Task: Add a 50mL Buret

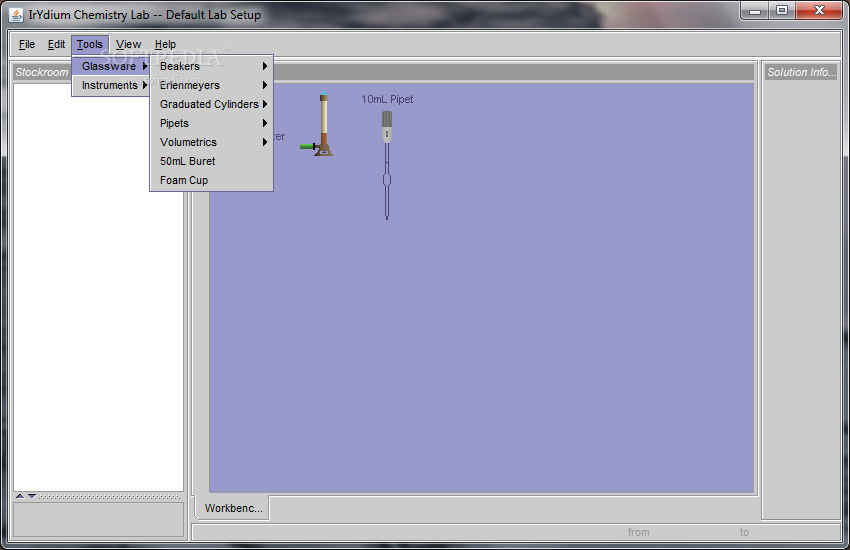Action: pyautogui.click(x=211, y=161)
